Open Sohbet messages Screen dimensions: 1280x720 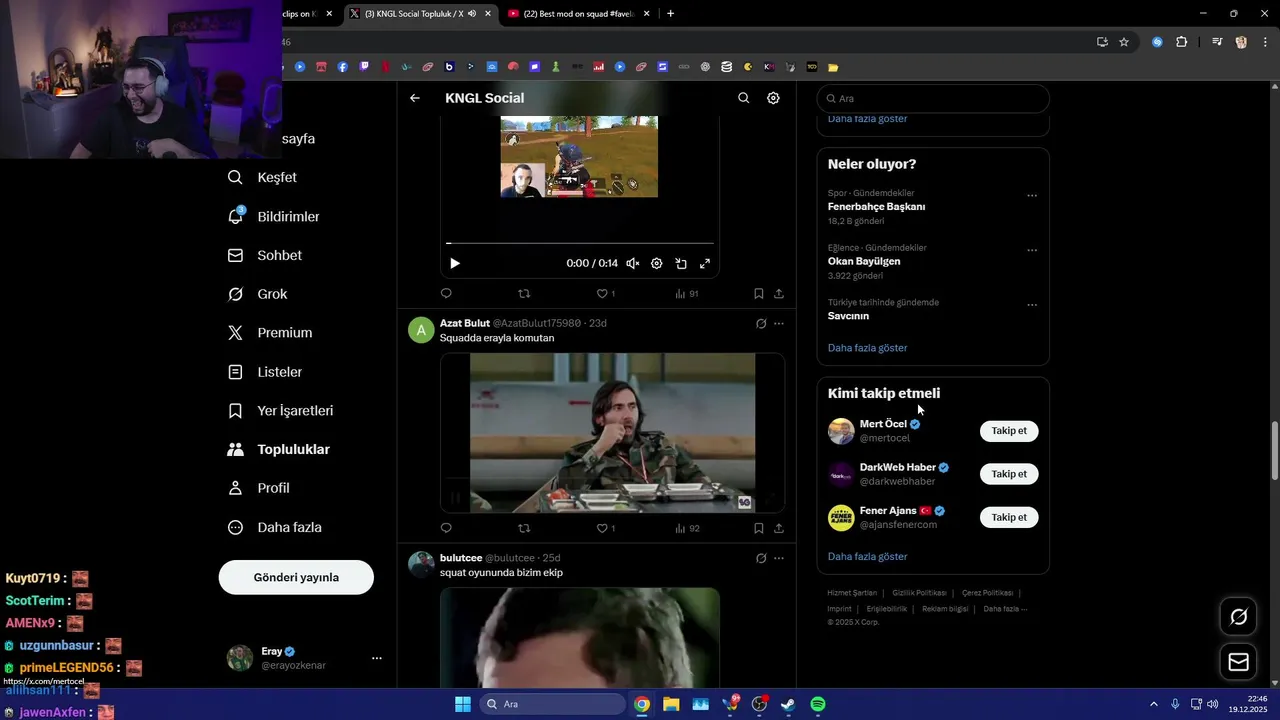coord(265,255)
